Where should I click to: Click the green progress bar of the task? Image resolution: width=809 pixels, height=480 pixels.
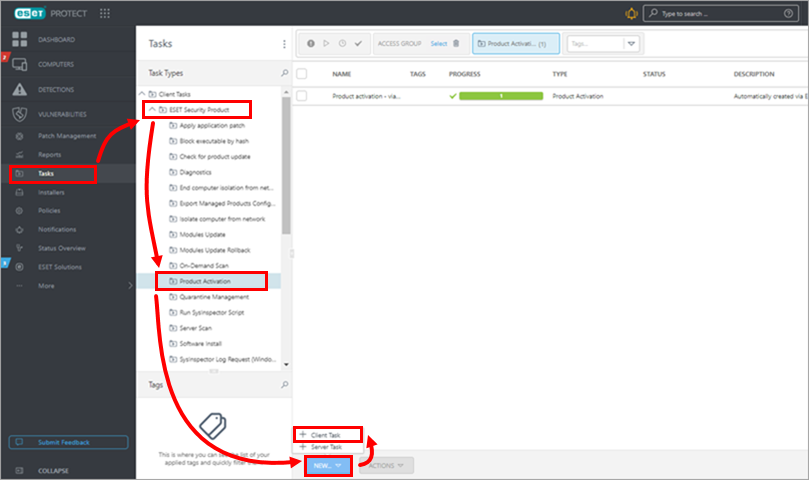tap(500, 96)
